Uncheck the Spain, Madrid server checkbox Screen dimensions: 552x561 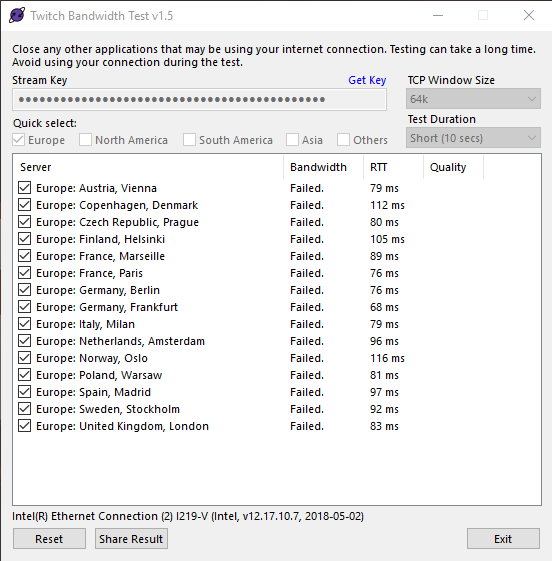pos(24,392)
